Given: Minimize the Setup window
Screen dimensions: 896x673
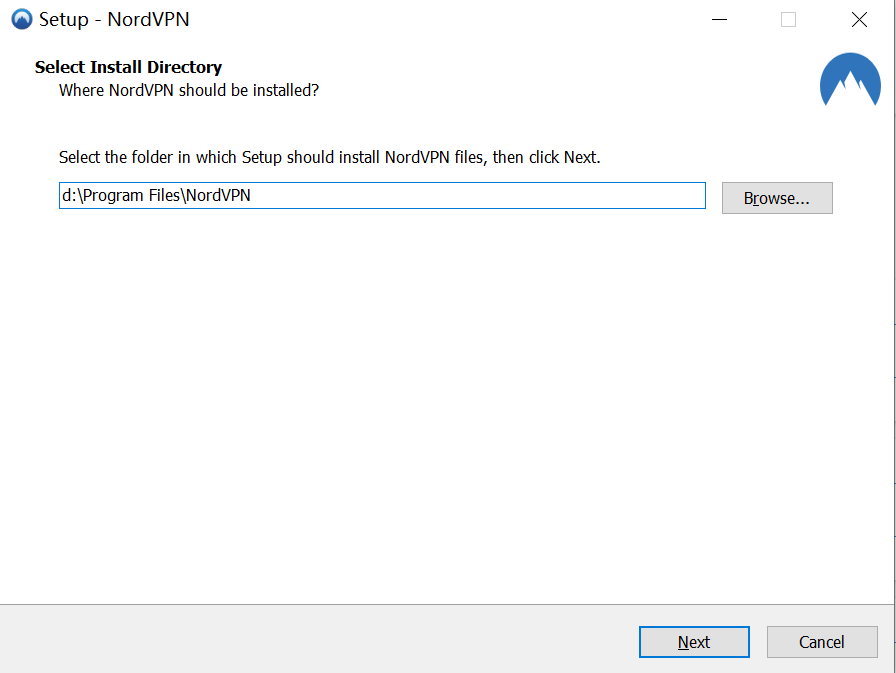Looking at the screenshot, I should point(719,19).
